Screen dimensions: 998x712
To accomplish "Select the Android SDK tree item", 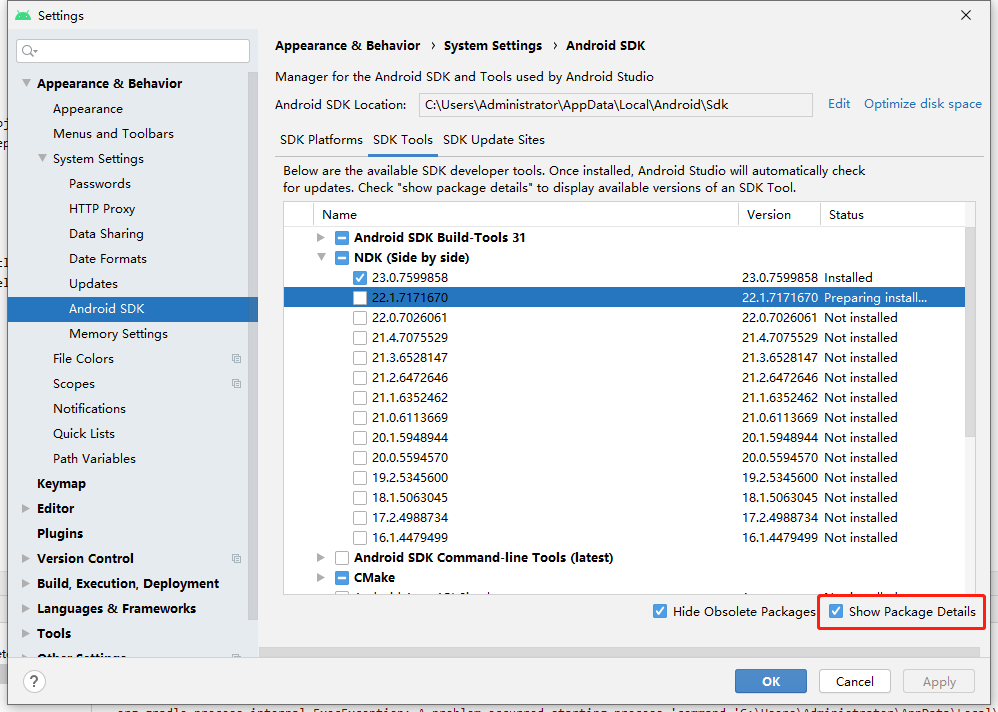I will [133, 309].
